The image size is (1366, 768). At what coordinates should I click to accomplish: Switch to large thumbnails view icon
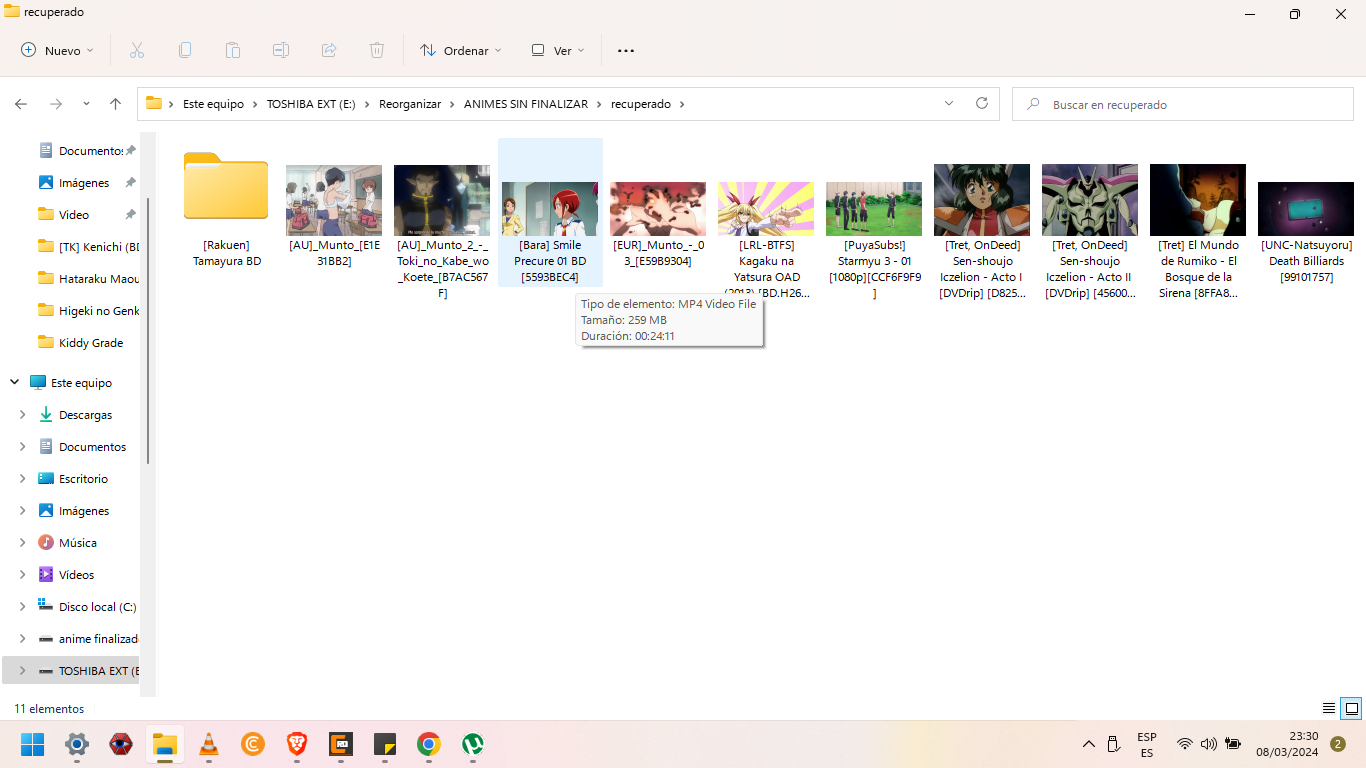point(1351,708)
